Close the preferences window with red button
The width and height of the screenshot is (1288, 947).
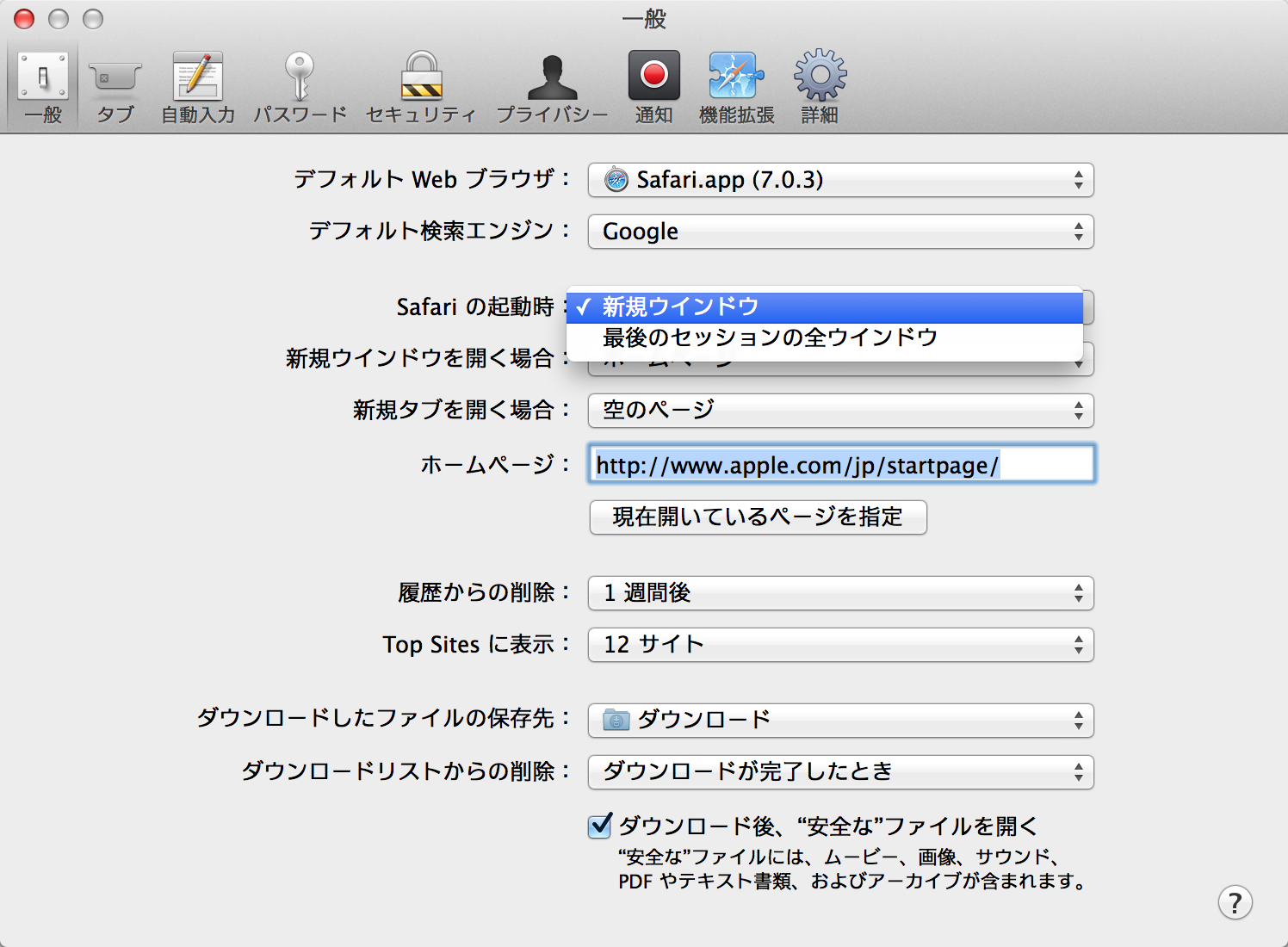[x=24, y=19]
